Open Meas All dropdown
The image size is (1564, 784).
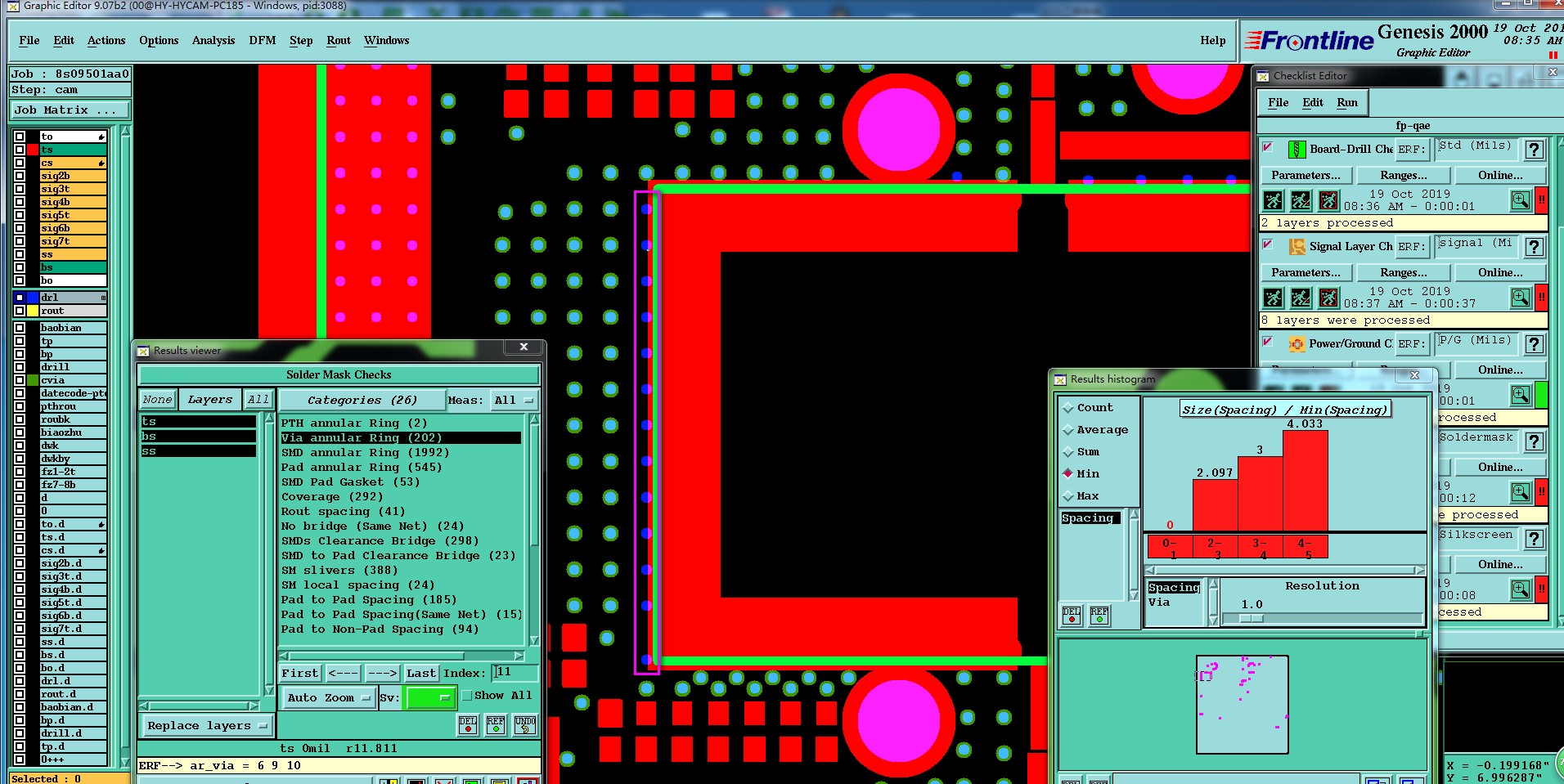(x=514, y=400)
